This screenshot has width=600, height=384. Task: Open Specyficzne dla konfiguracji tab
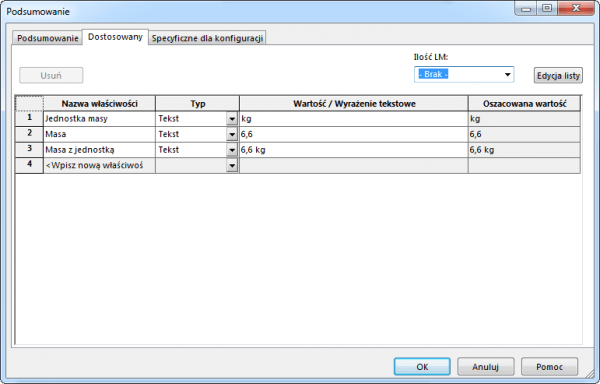pyautogui.click(x=207, y=38)
